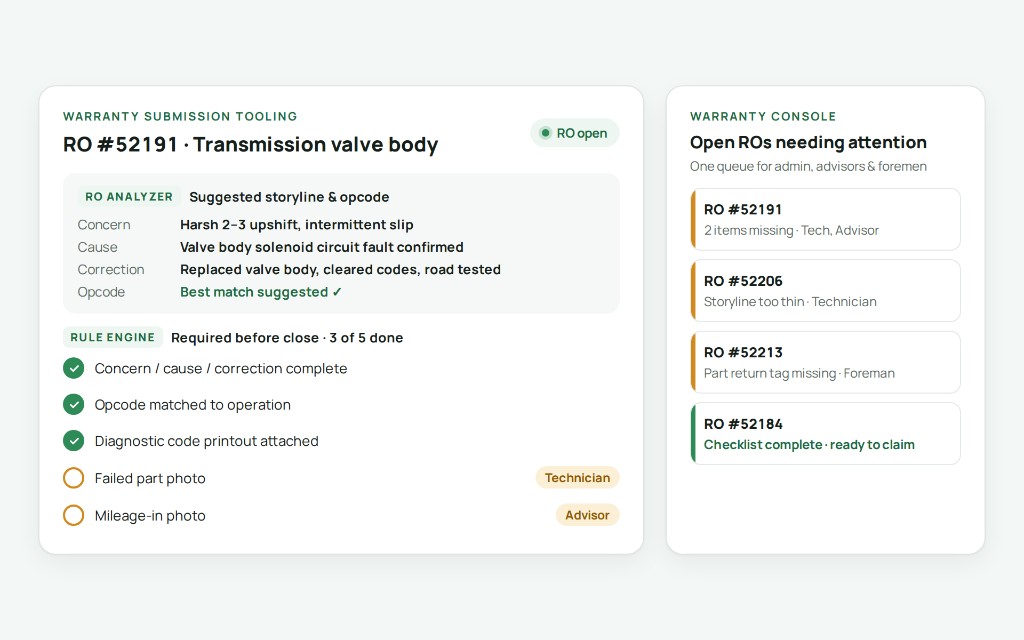1024x640 pixels.
Task: Click 'Opcode matched to operation' label
Action: 193,405
